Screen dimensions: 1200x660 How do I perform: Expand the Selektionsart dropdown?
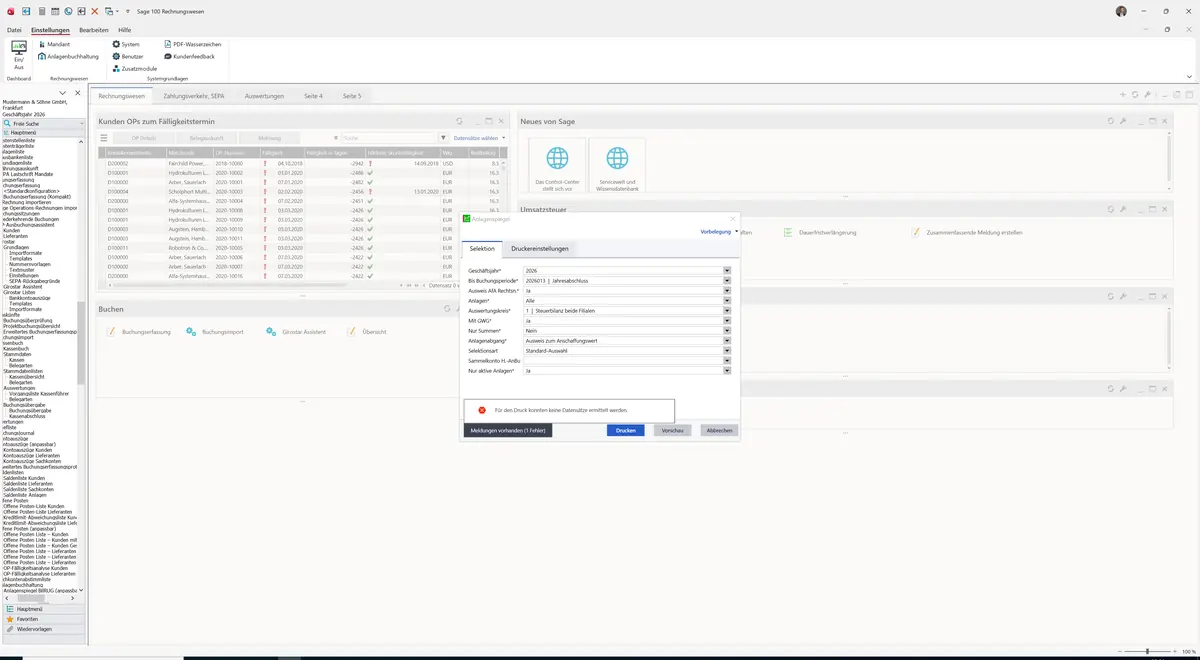(x=727, y=351)
